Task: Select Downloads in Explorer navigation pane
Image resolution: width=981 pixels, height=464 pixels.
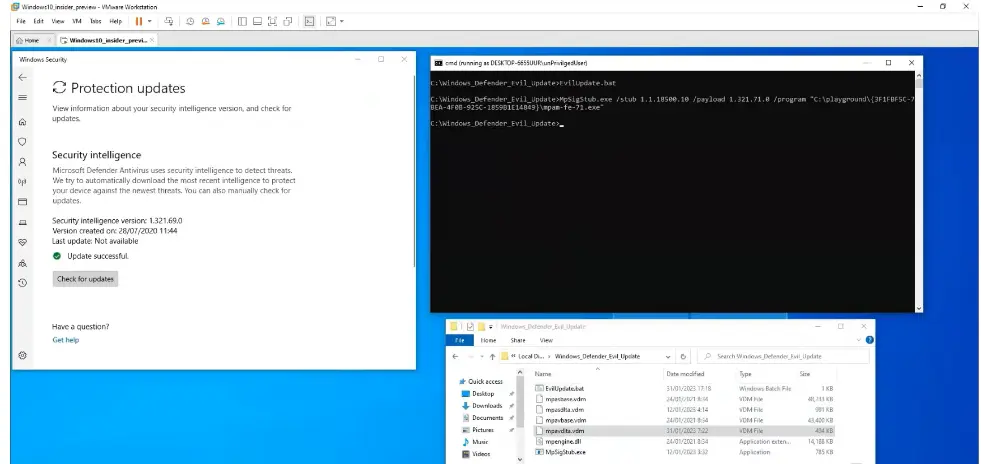Action: tap(487, 406)
